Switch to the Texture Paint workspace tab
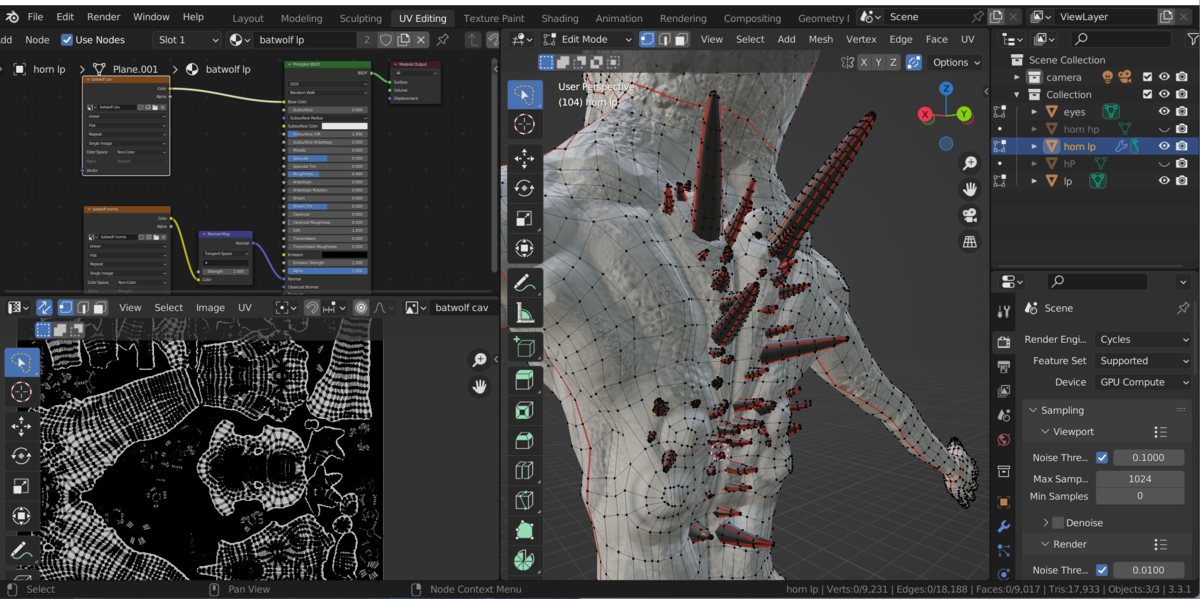 tap(494, 18)
